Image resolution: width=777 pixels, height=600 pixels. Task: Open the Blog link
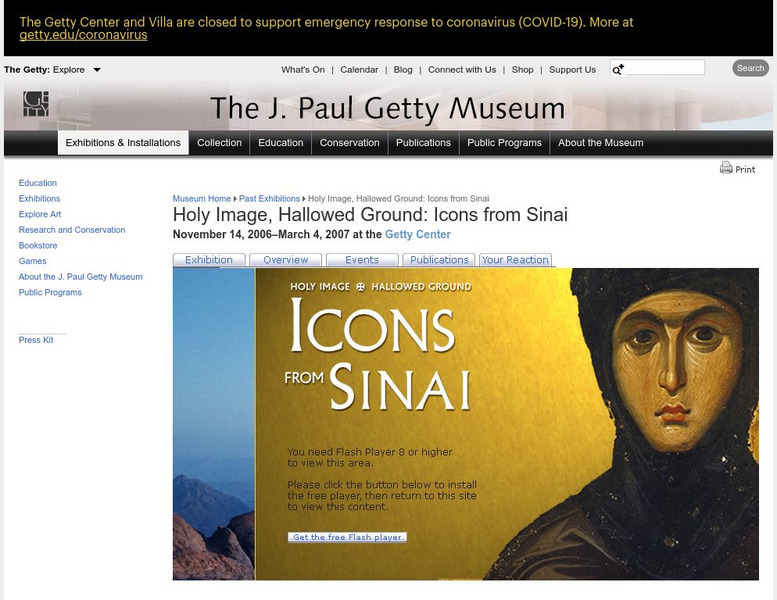click(x=403, y=70)
